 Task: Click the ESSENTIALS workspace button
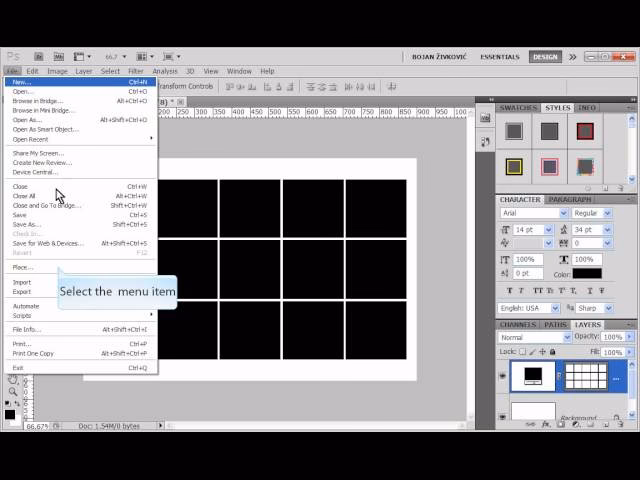[499, 57]
